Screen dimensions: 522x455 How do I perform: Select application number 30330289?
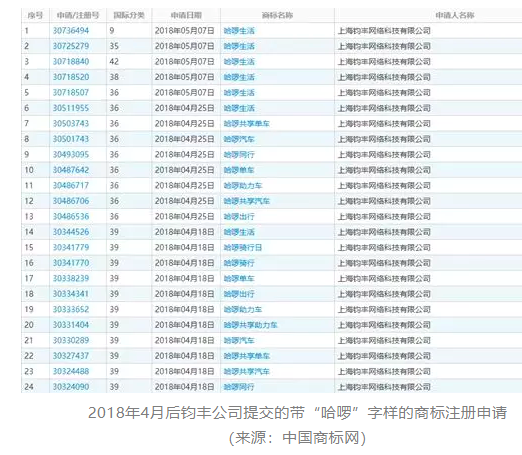pos(71,340)
